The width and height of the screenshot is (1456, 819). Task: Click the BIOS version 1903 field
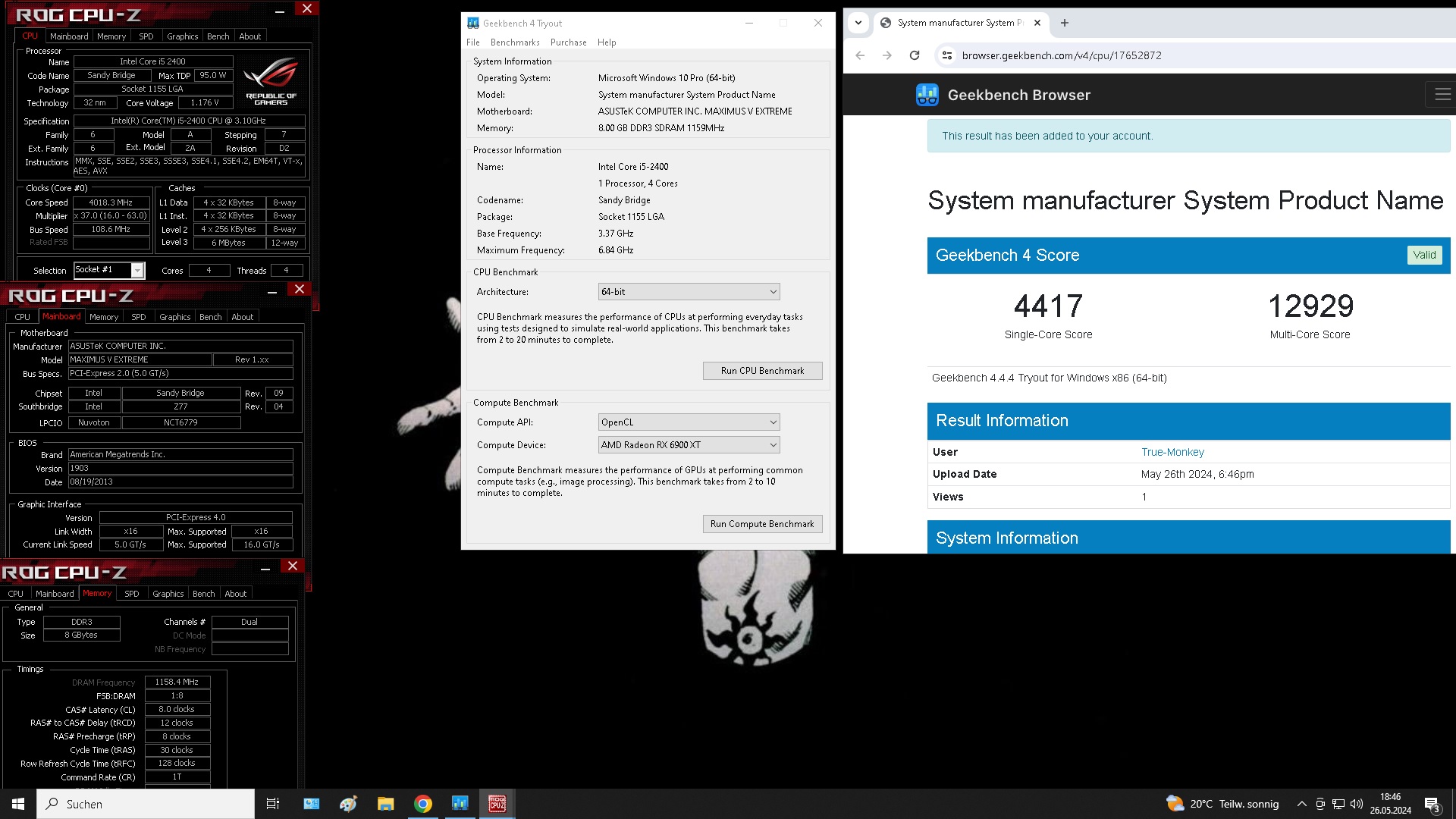(180, 468)
